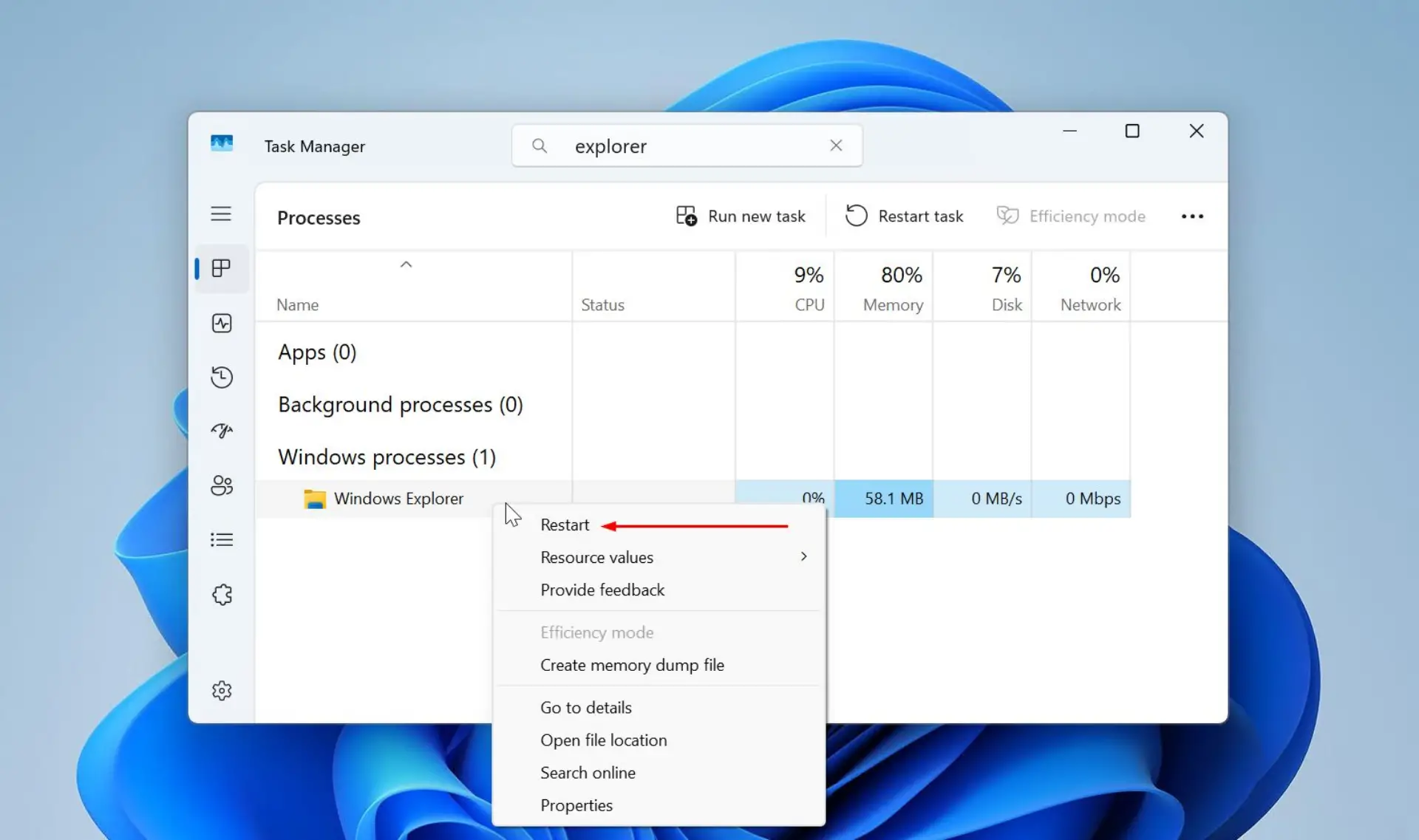
Task: Clear the explorer search text
Action: tap(836, 146)
